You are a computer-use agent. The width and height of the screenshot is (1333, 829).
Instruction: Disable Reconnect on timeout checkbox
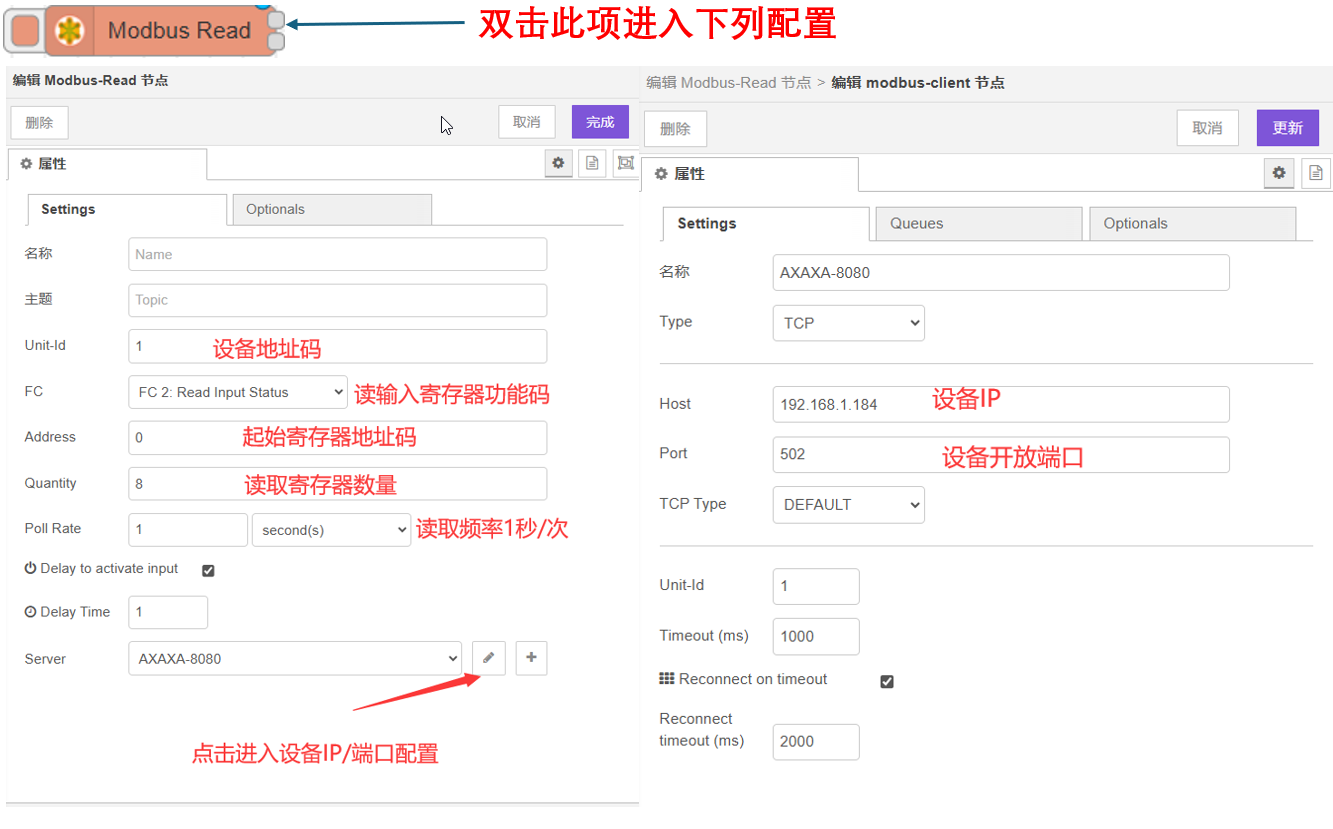pyautogui.click(x=886, y=681)
